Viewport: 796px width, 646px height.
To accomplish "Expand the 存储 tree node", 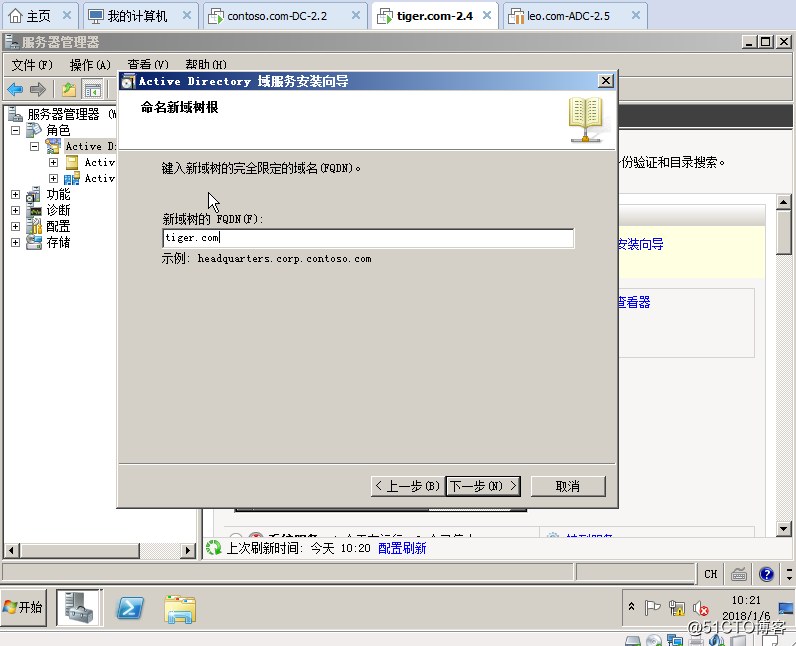I will (x=16, y=243).
